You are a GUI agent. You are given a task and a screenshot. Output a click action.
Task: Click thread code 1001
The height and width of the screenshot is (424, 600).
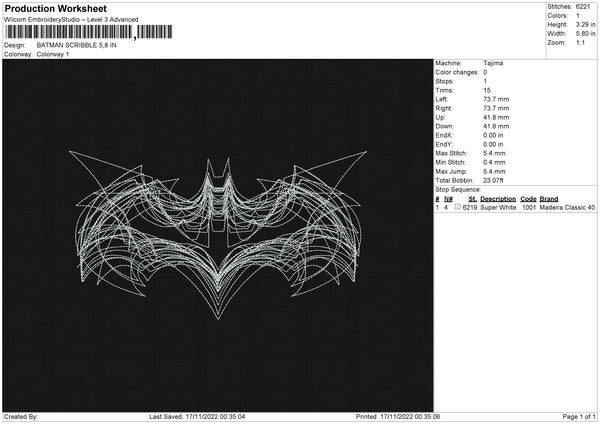529,207
